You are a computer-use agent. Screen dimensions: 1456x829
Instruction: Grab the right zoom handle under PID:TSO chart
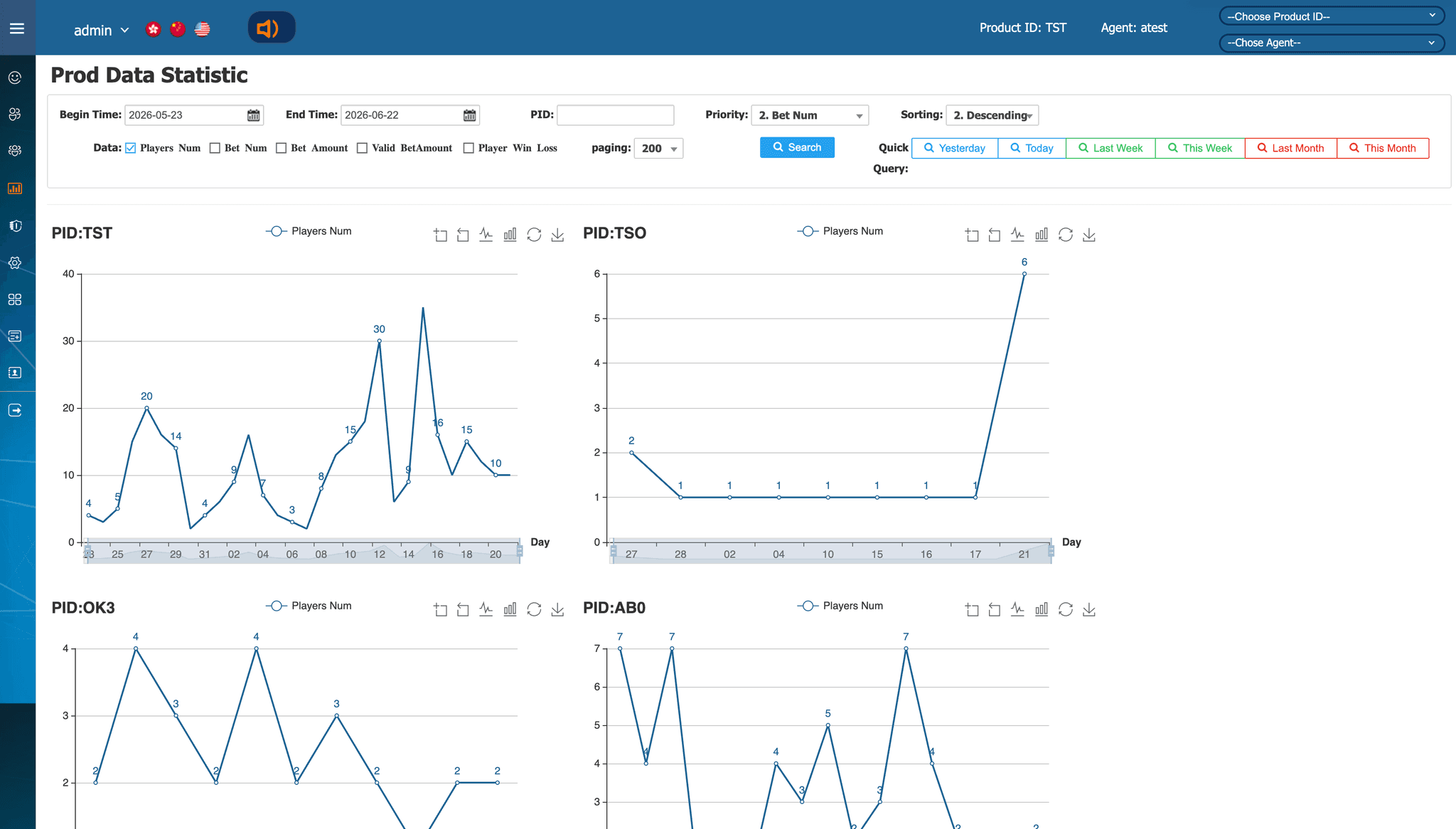click(x=1051, y=551)
